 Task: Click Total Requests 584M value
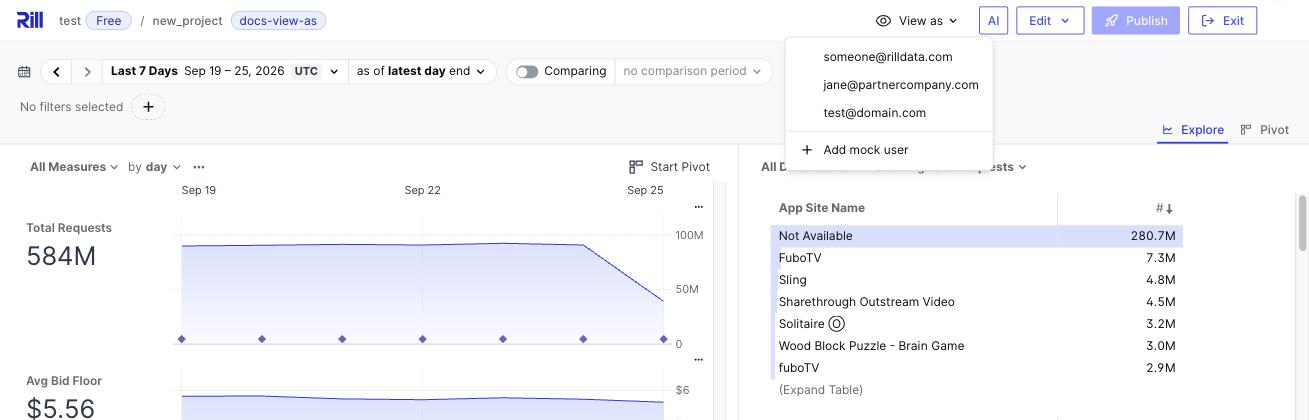tap(61, 257)
